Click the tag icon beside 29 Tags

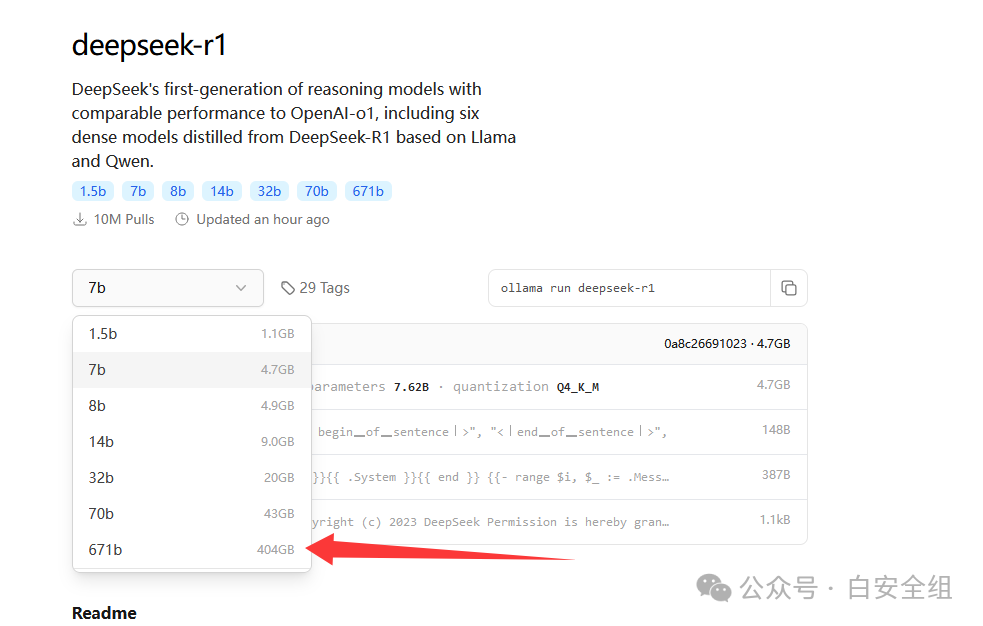[x=288, y=288]
